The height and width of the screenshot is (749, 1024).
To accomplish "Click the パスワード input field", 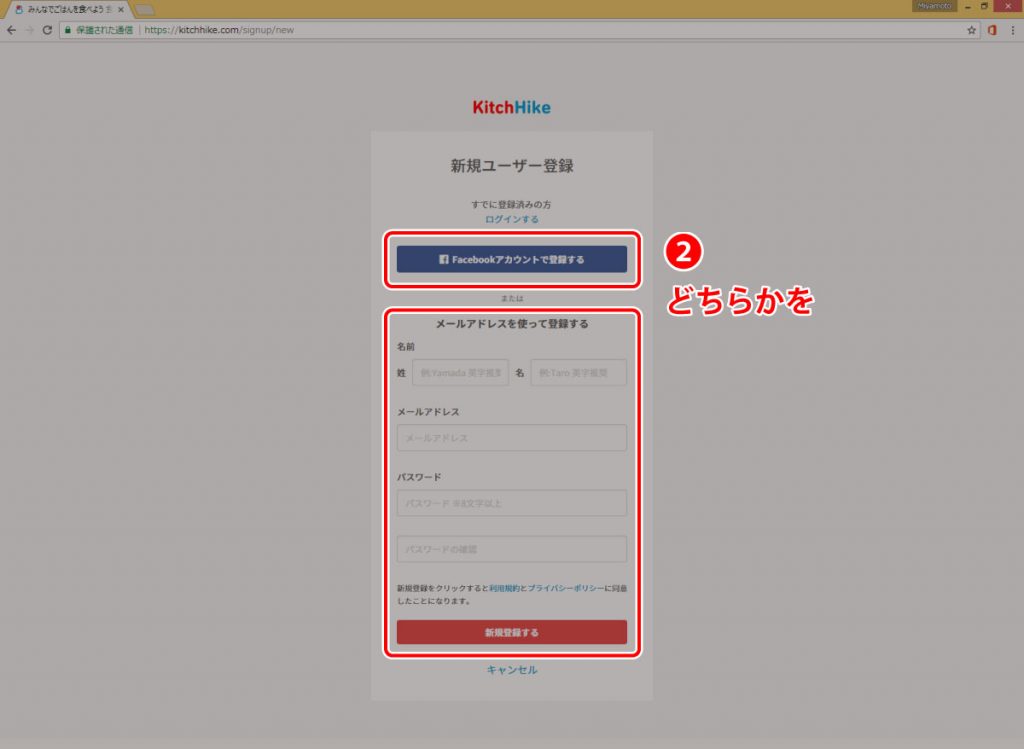I will pyautogui.click(x=511, y=503).
